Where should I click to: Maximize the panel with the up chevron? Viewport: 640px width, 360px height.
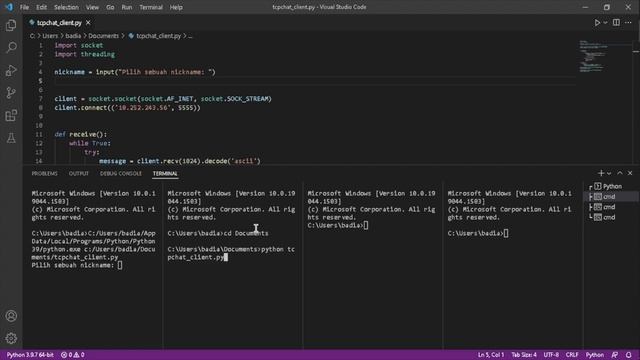(620, 173)
